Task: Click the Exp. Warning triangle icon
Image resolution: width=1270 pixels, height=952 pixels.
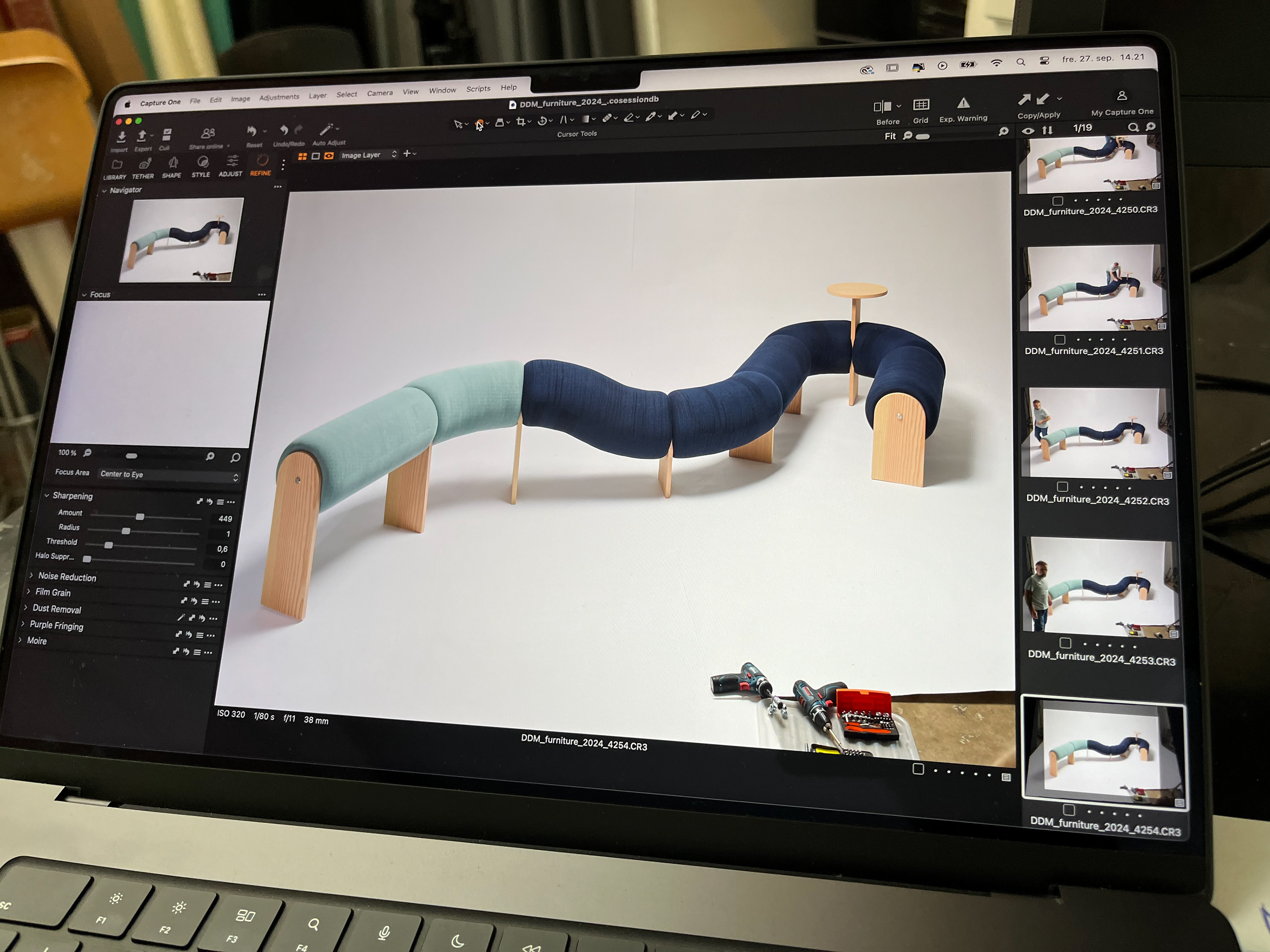Action: click(x=963, y=103)
